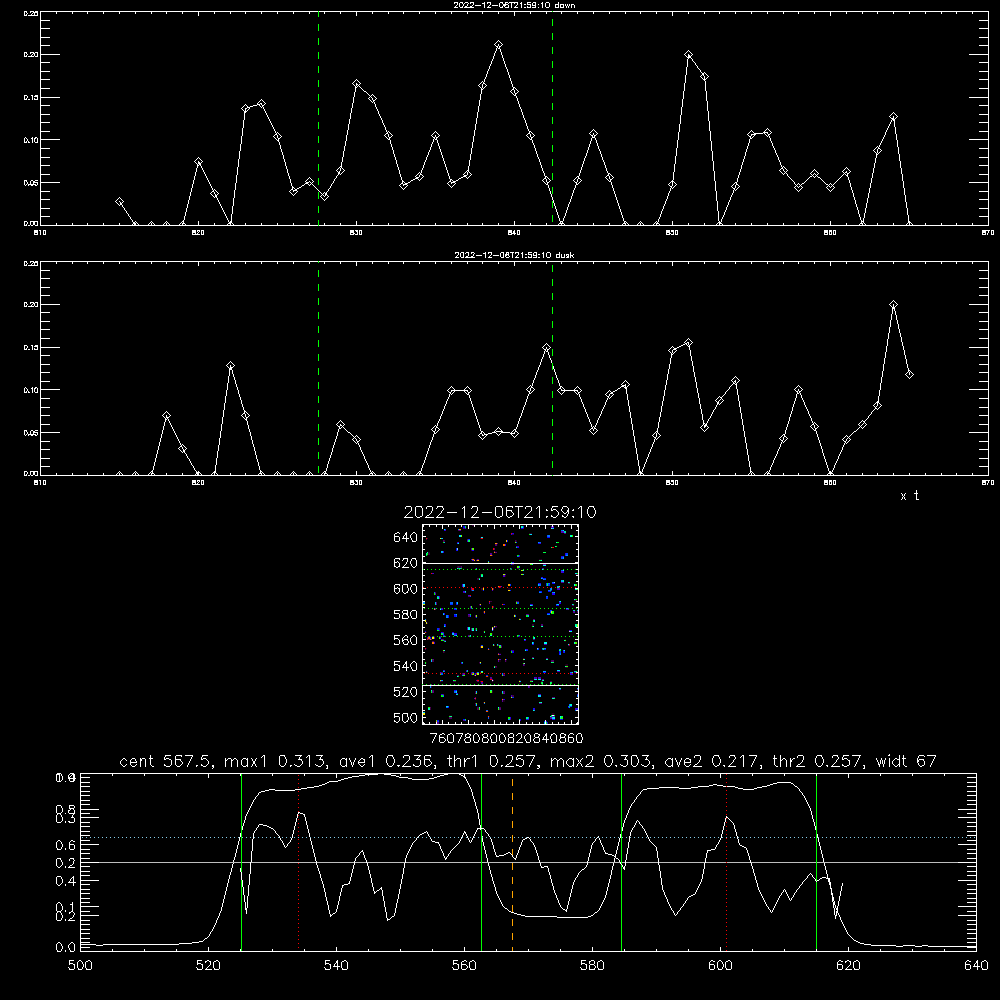Click the '640' y-axis label of center image
This screenshot has height=1000, width=1000.
click(x=406, y=538)
